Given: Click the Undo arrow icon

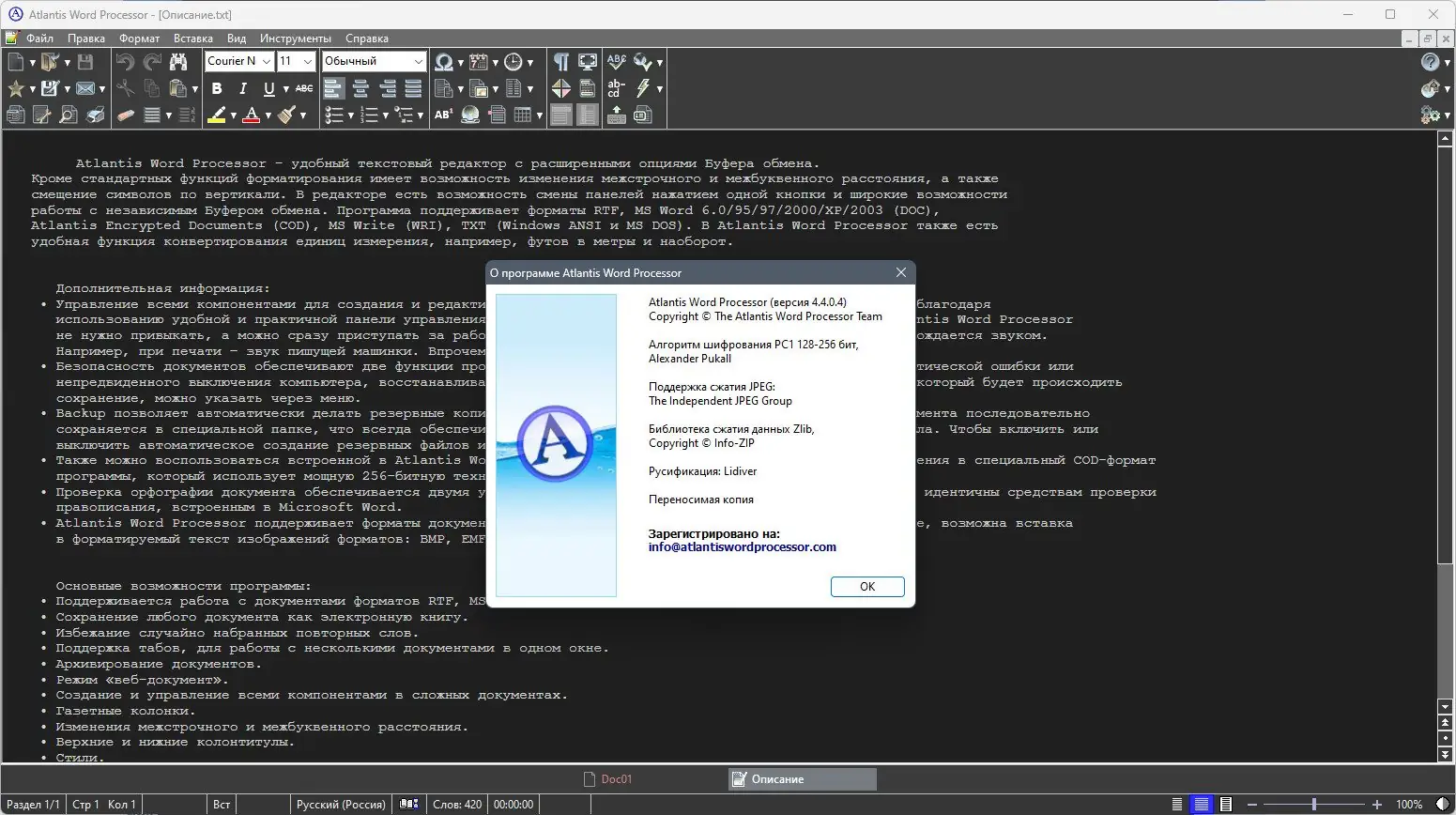Looking at the screenshot, I should click(125, 62).
